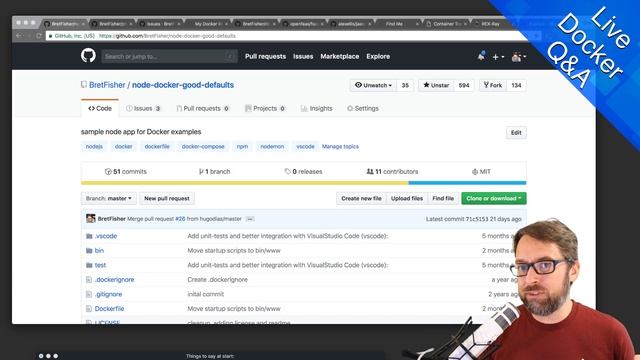Open the .dockerignore file name
Viewport: 640px width, 360px height.
[115, 280]
